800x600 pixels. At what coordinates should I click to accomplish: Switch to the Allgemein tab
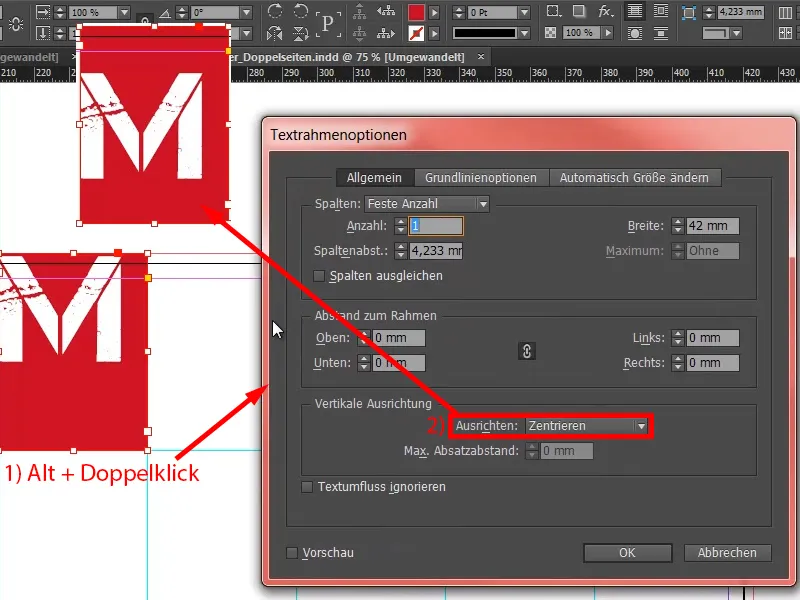pyautogui.click(x=374, y=178)
